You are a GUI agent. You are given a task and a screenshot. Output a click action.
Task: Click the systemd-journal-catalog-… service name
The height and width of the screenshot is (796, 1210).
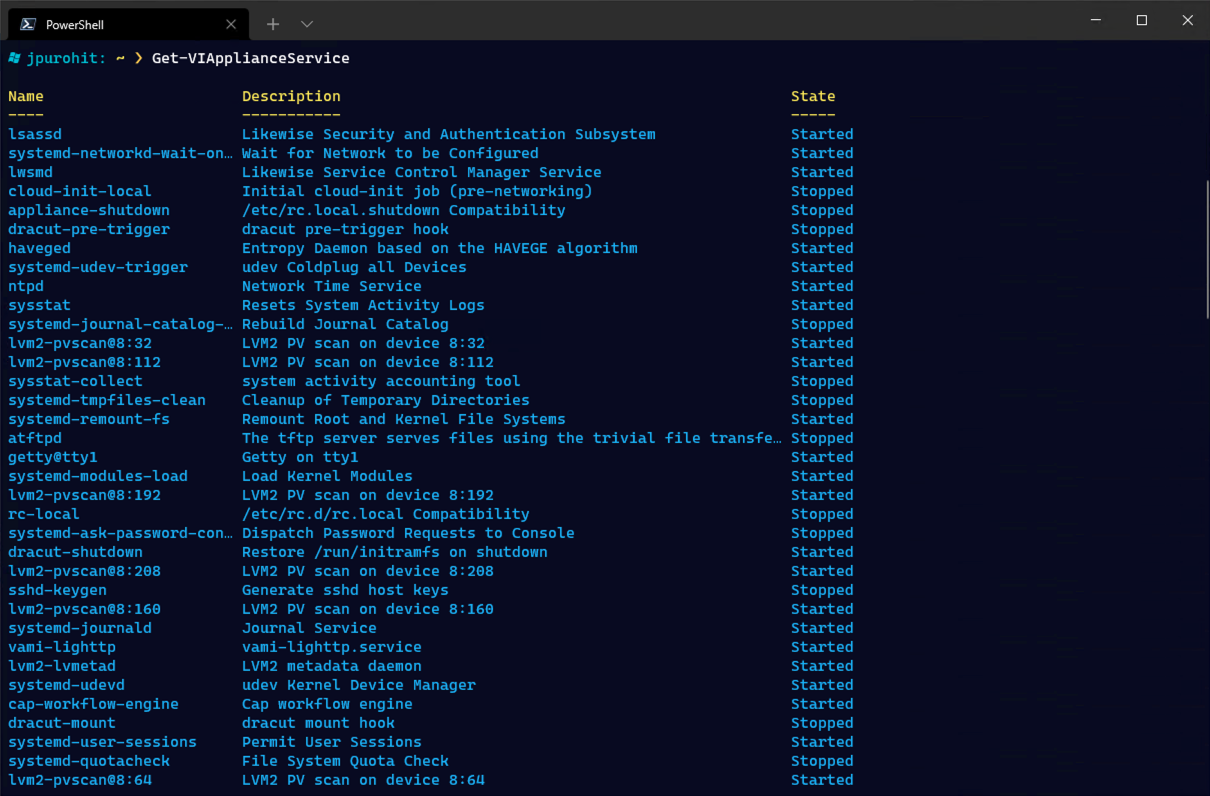point(120,324)
